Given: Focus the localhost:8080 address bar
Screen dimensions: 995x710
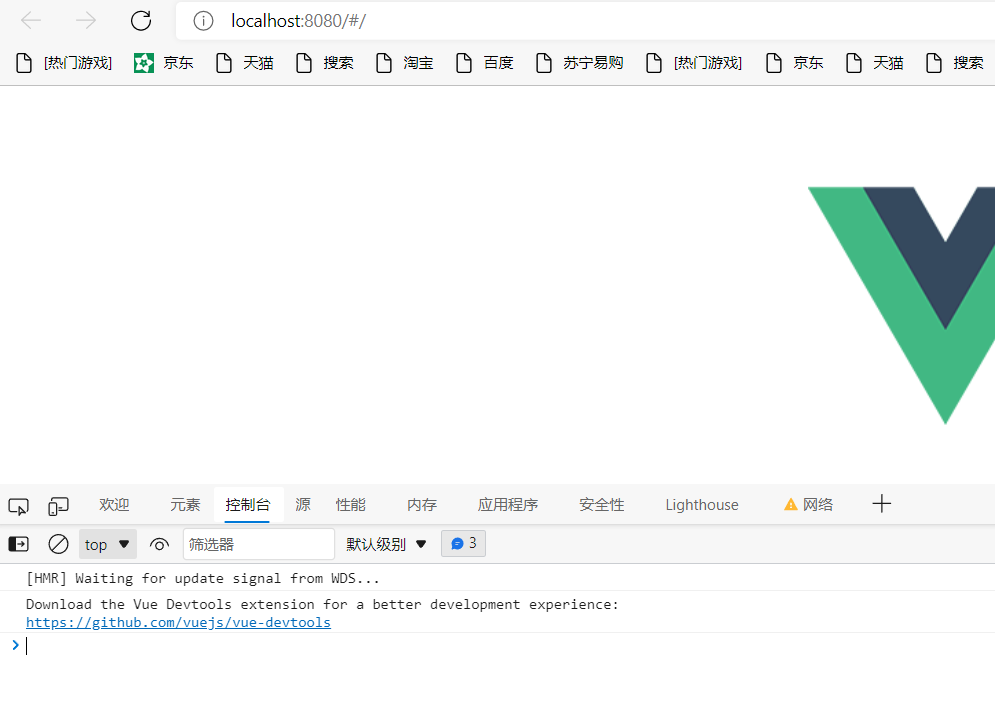Looking at the screenshot, I should (x=584, y=21).
